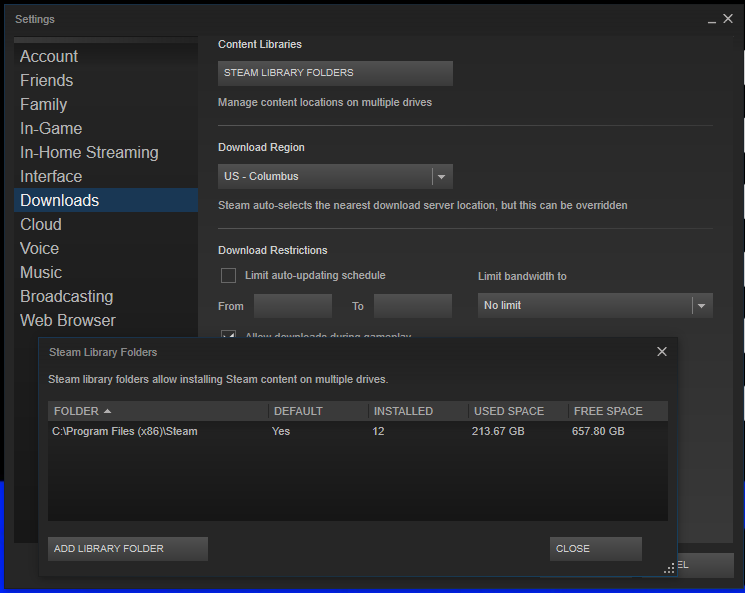This screenshot has width=745, height=593.
Task: Toggle Allow downloads during gameplay checkbox
Action: [229, 334]
